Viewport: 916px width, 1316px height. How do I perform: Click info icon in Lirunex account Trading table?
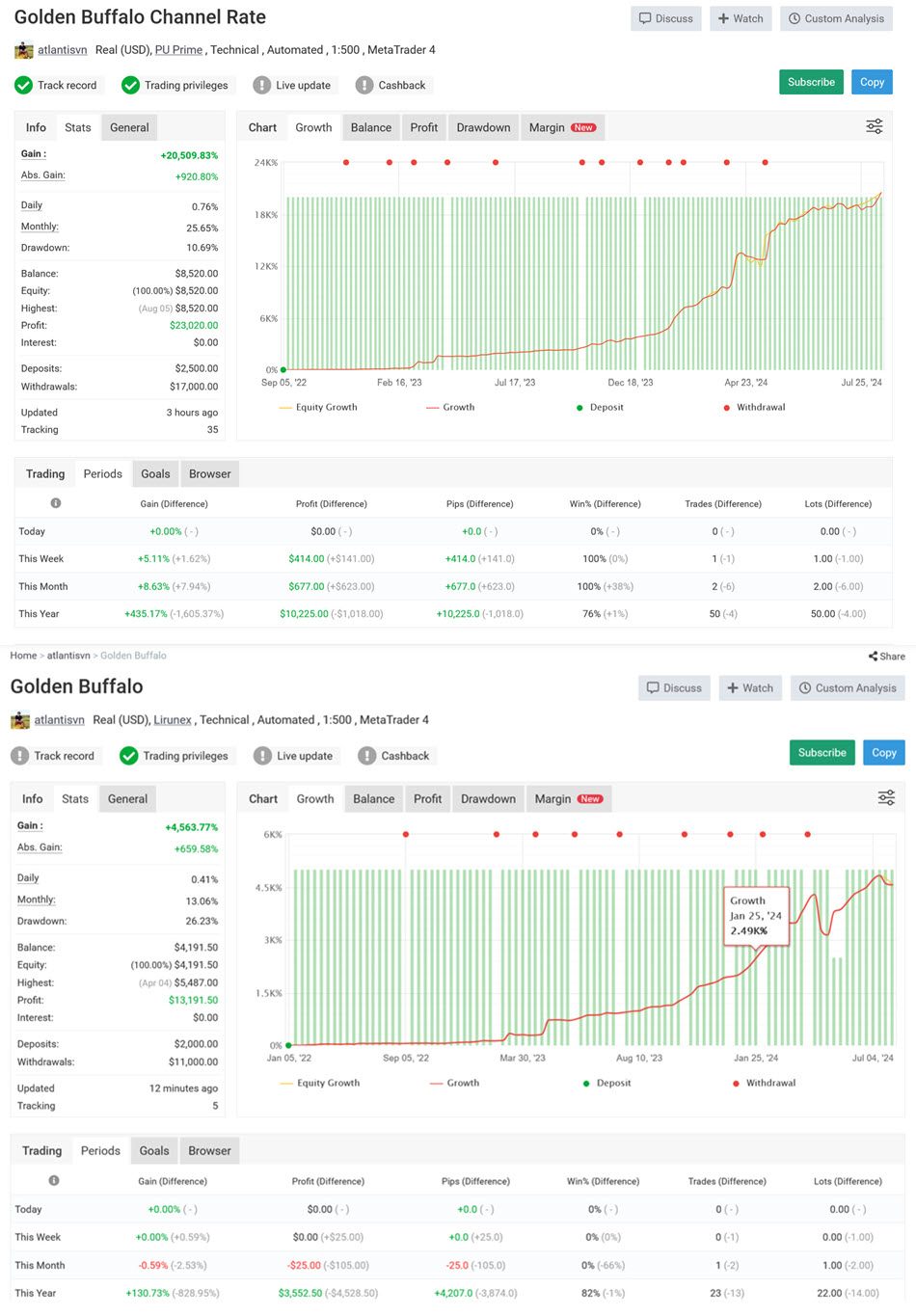(x=54, y=1181)
